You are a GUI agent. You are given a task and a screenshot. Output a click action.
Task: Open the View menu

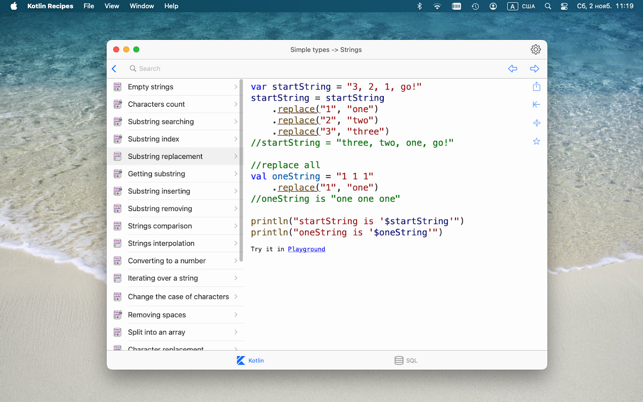(112, 6)
